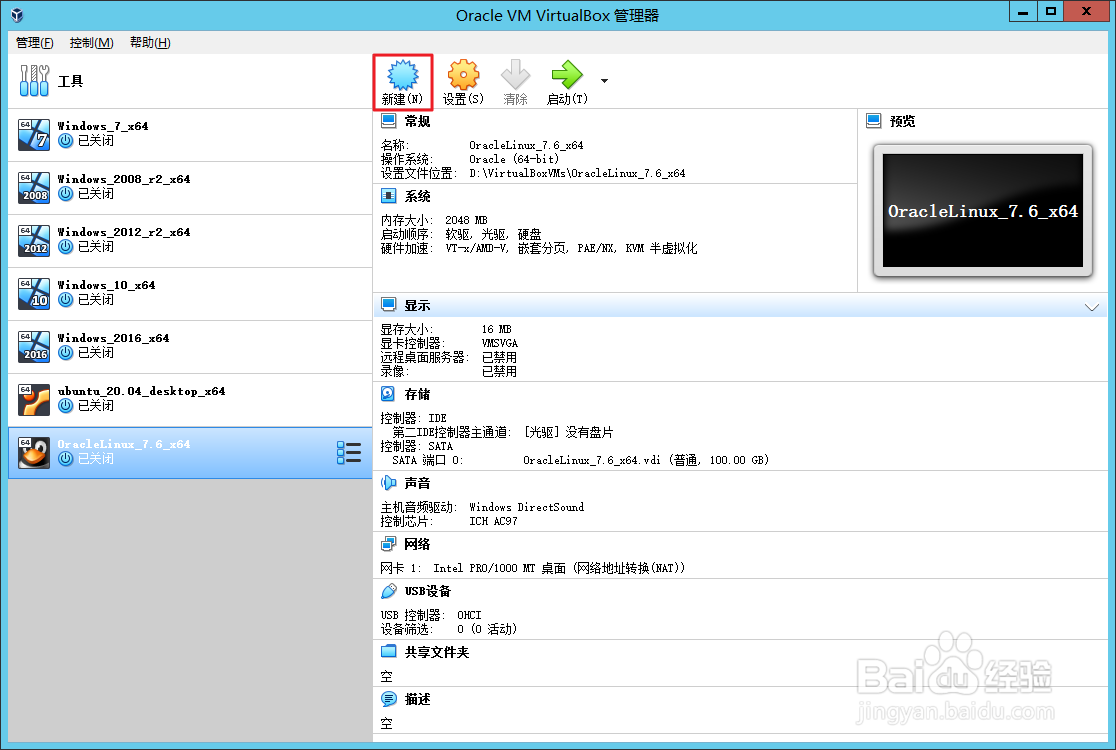Select the Windows_7_x64 machine icon
Image resolution: width=1116 pixels, height=750 pixels.
34,134
